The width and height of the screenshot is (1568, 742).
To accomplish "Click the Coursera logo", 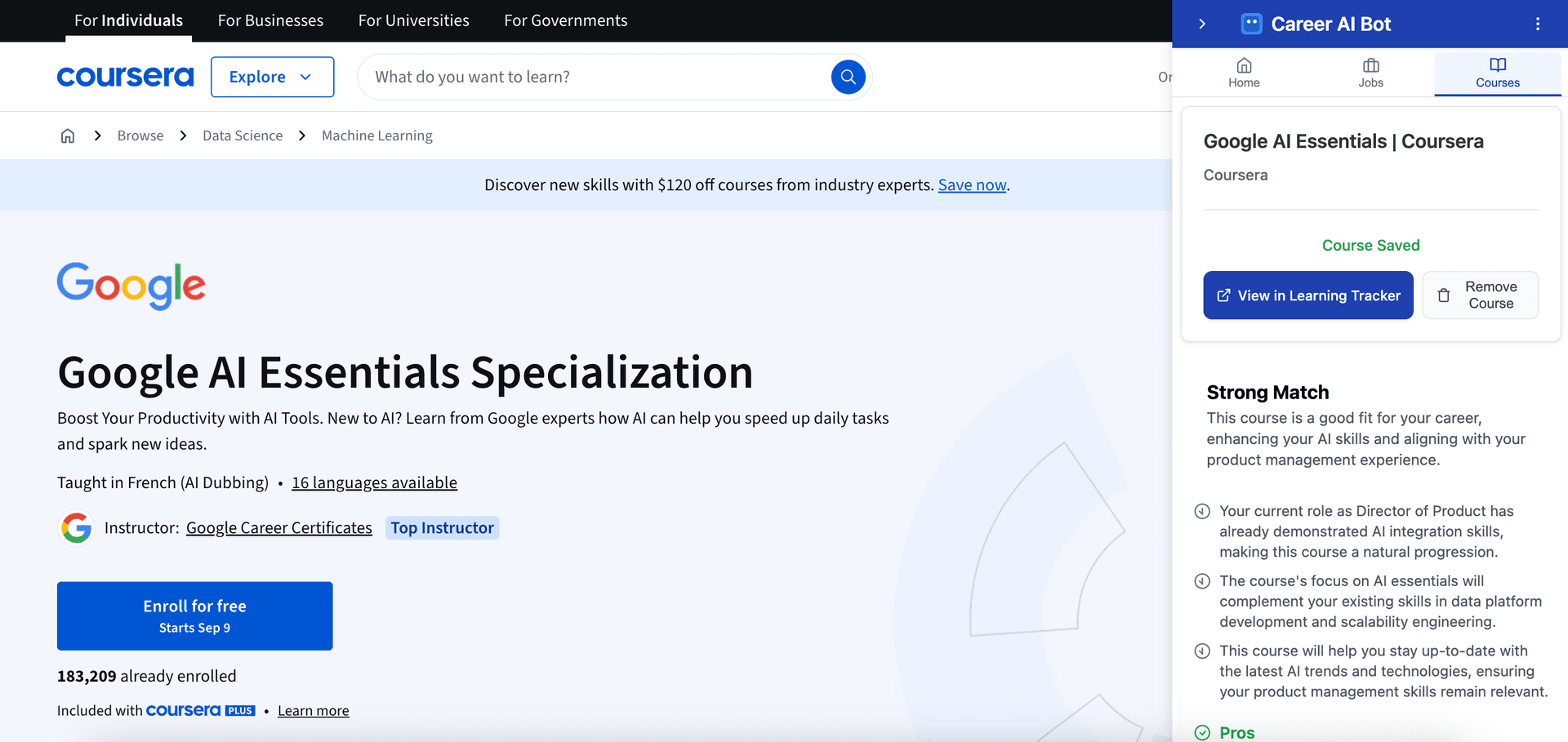I will click(x=125, y=77).
